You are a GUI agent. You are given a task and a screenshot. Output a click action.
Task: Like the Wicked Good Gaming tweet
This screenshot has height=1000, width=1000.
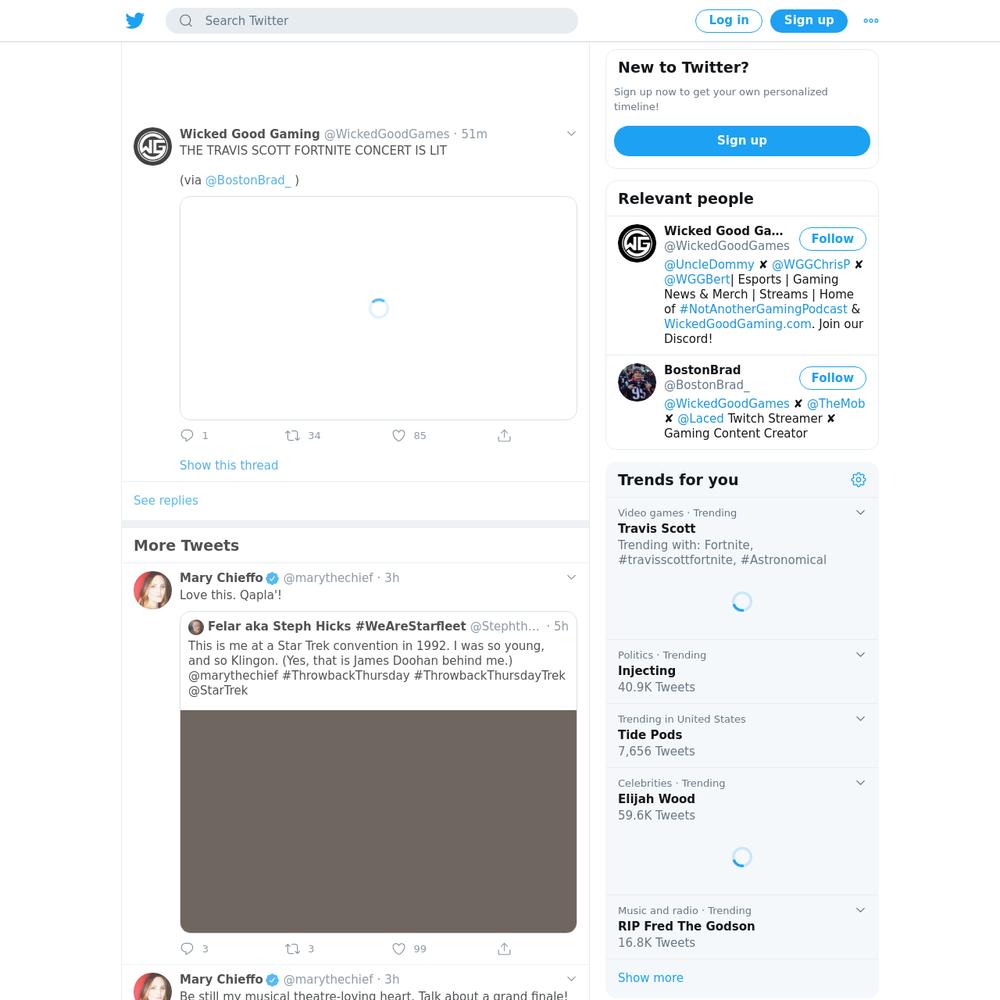(399, 436)
